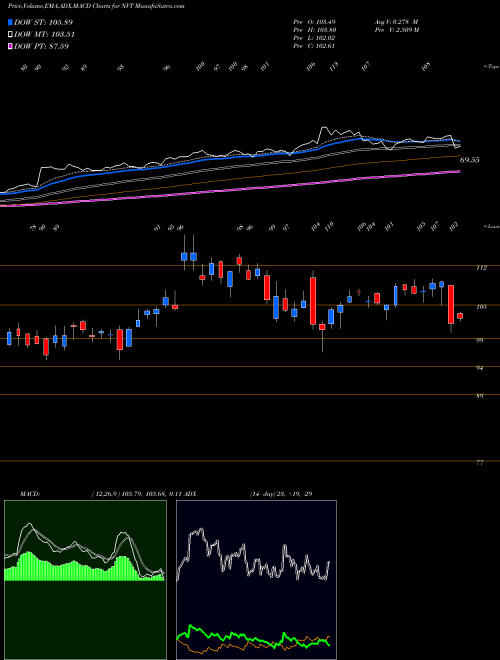The width and height of the screenshot is (500, 660).
Task: Click the Pre C: 102.61 value
Action: [314, 46]
